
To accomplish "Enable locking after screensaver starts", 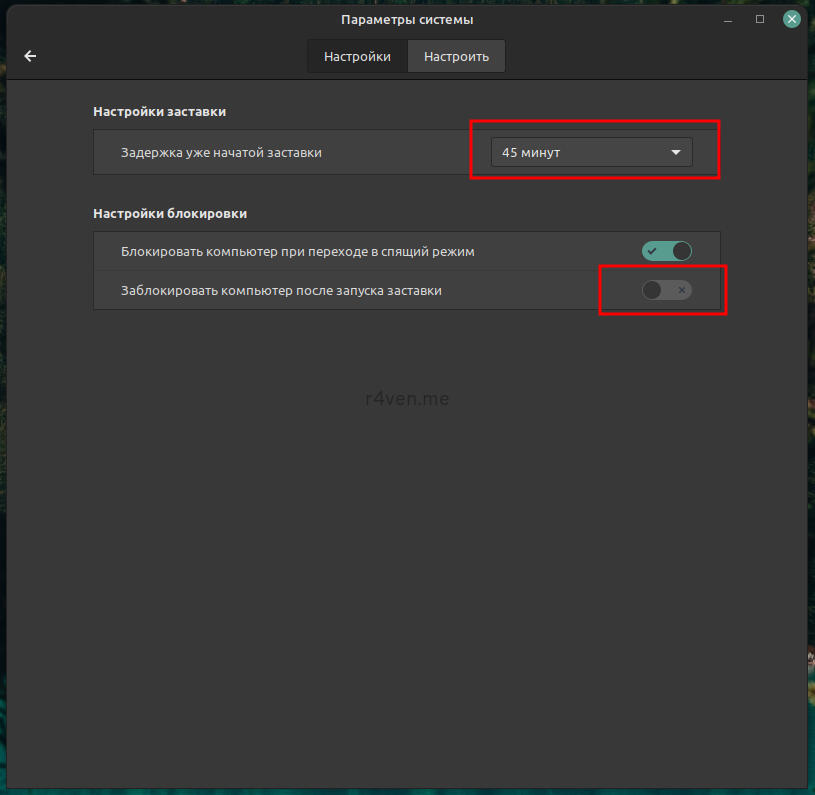I will (x=667, y=290).
